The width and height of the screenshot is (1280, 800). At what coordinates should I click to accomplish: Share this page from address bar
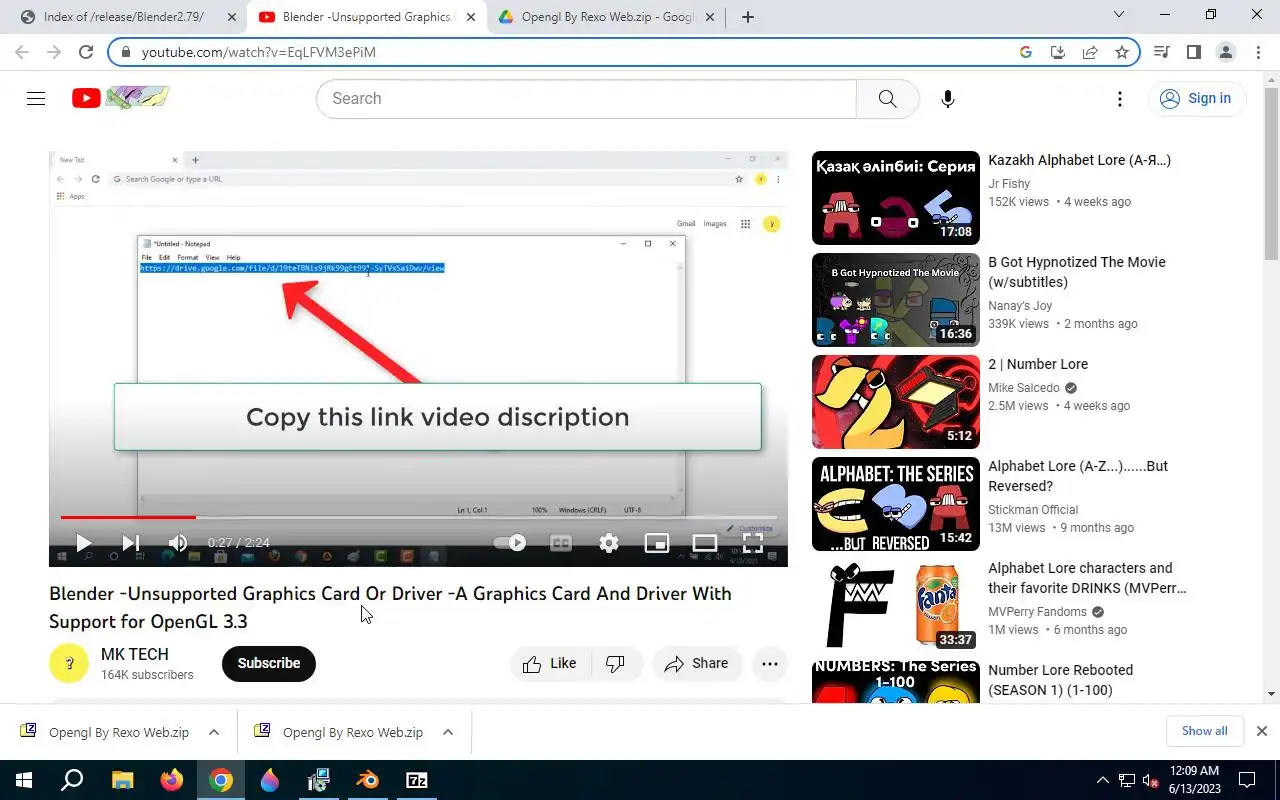coord(1090,52)
